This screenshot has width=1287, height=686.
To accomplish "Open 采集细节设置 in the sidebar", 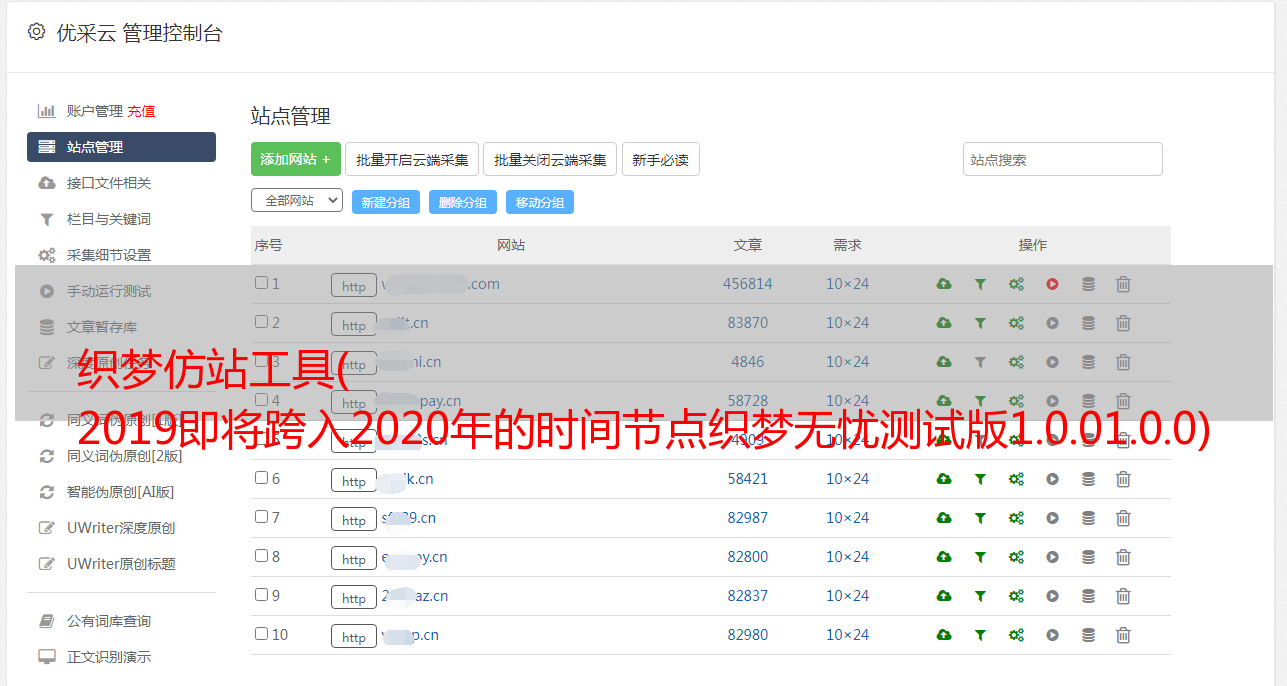I will pos(109,255).
